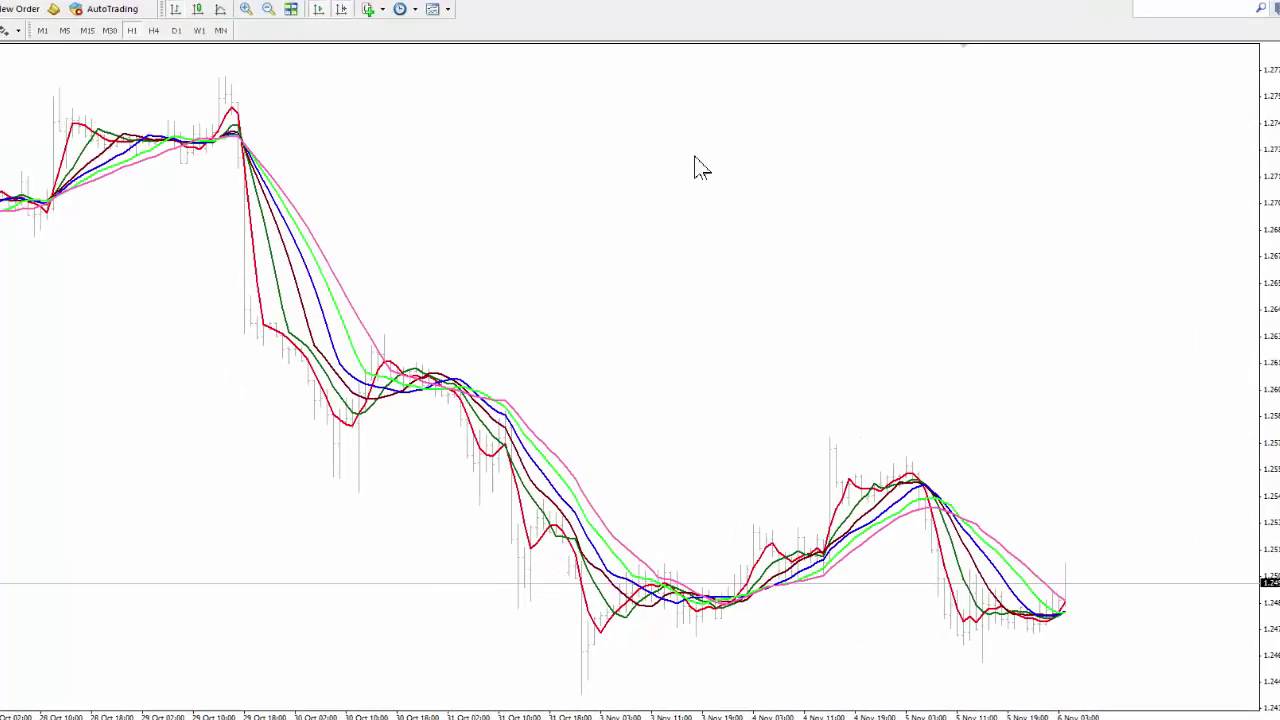The width and height of the screenshot is (1280, 720).
Task: Select the M15 timeframe
Action: point(87,31)
